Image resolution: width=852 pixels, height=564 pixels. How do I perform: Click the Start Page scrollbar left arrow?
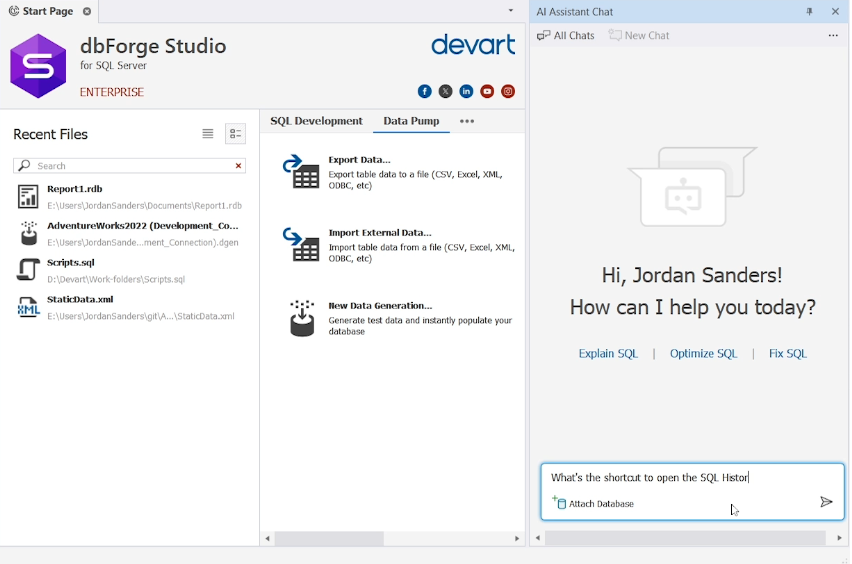coord(267,538)
